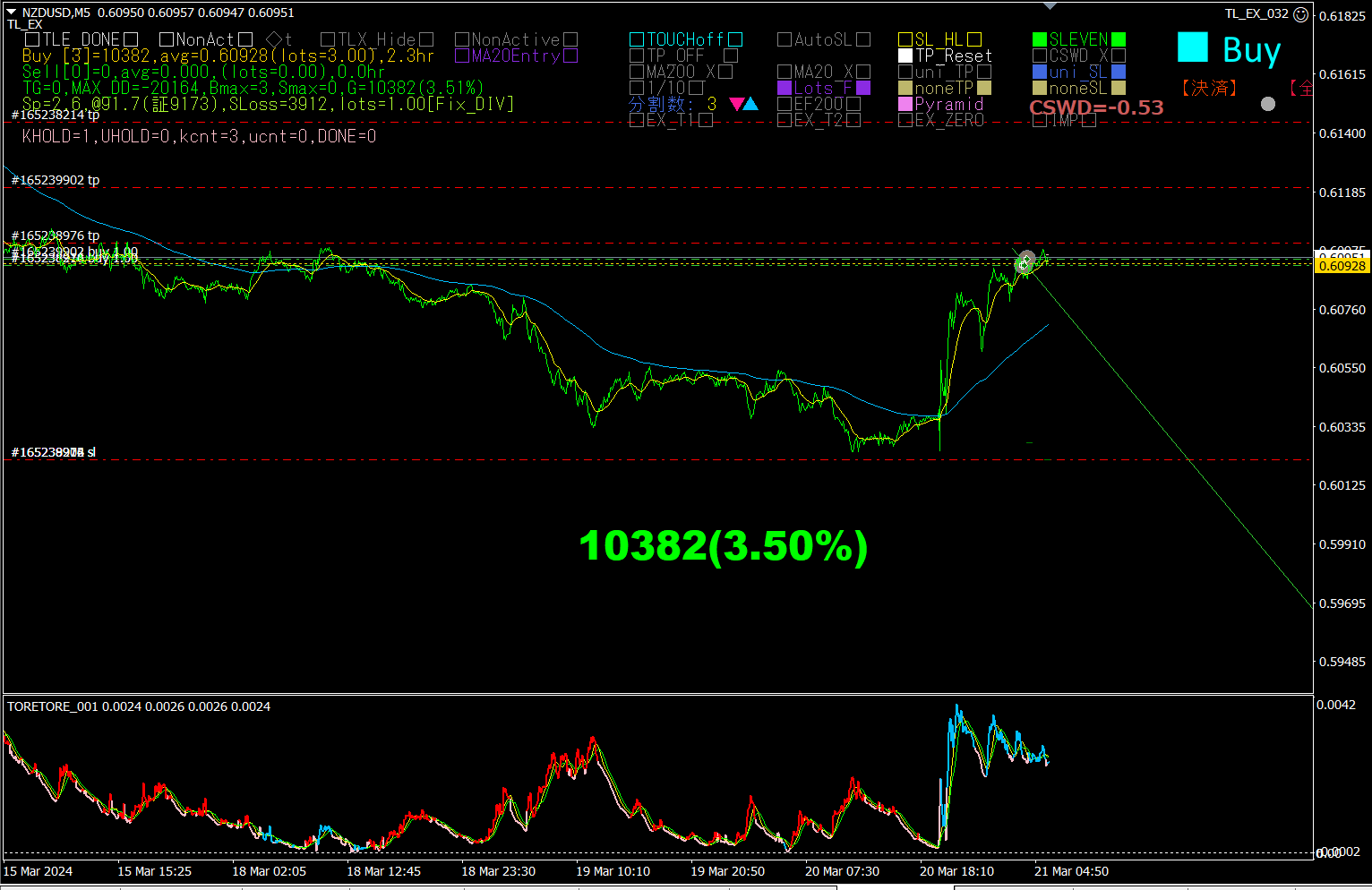Click the circular marker at the latest price
Image resolution: width=1372 pixels, height=890 pixels.
point(1025,262)
